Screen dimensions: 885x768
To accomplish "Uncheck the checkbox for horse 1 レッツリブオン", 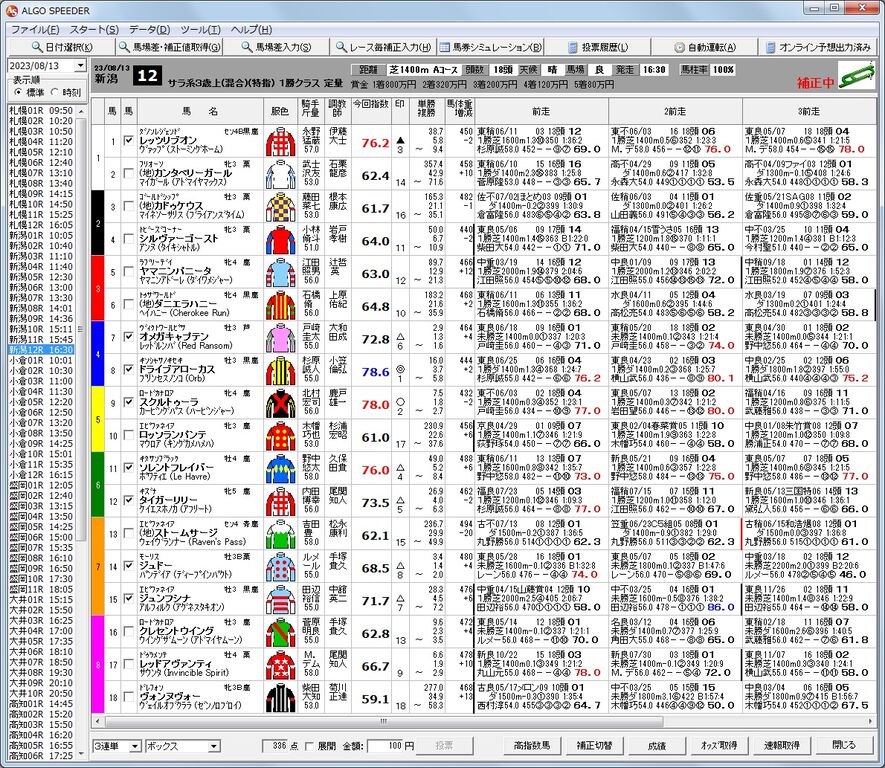I will pyautogui.click(x=129, y=140).
